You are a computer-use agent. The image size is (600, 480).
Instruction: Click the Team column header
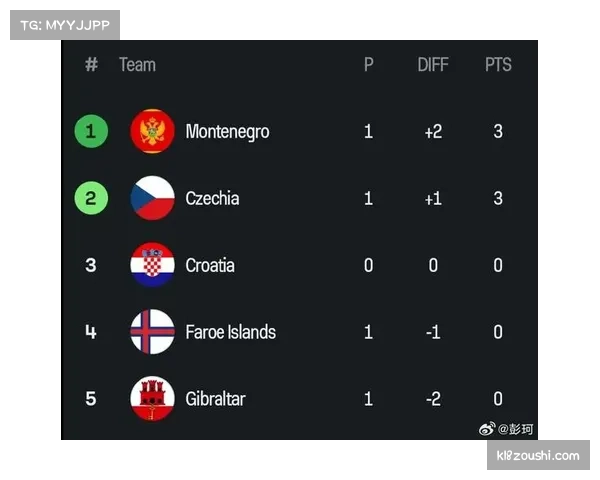pos(137,65)
